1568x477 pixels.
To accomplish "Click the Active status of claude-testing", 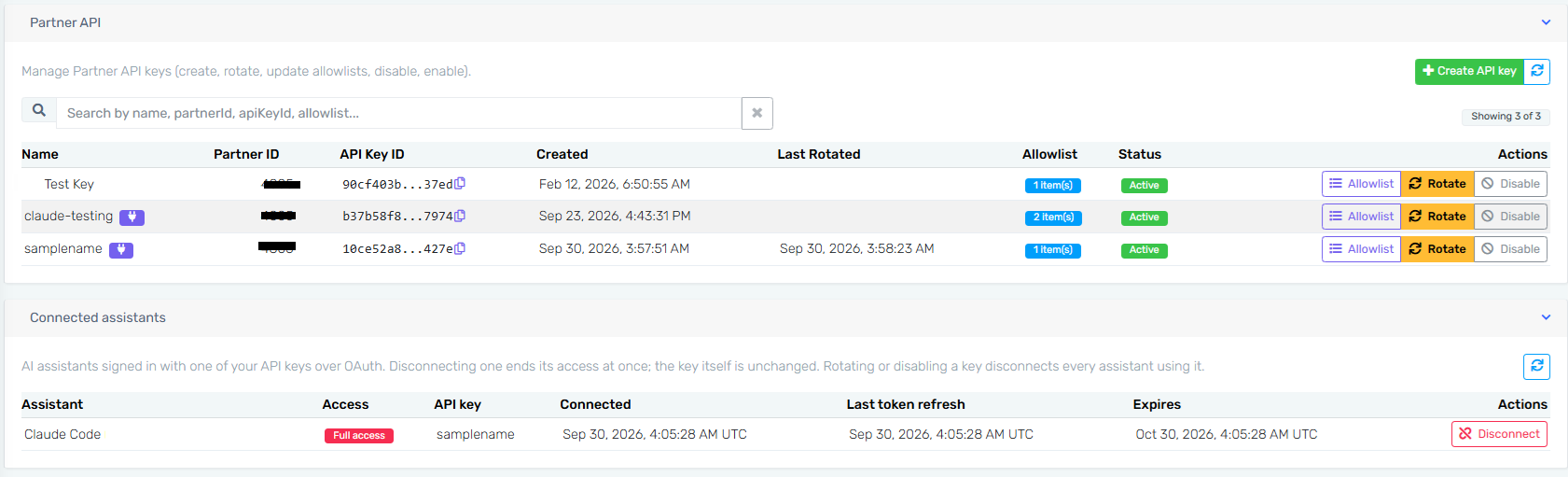I will 1145,217.
